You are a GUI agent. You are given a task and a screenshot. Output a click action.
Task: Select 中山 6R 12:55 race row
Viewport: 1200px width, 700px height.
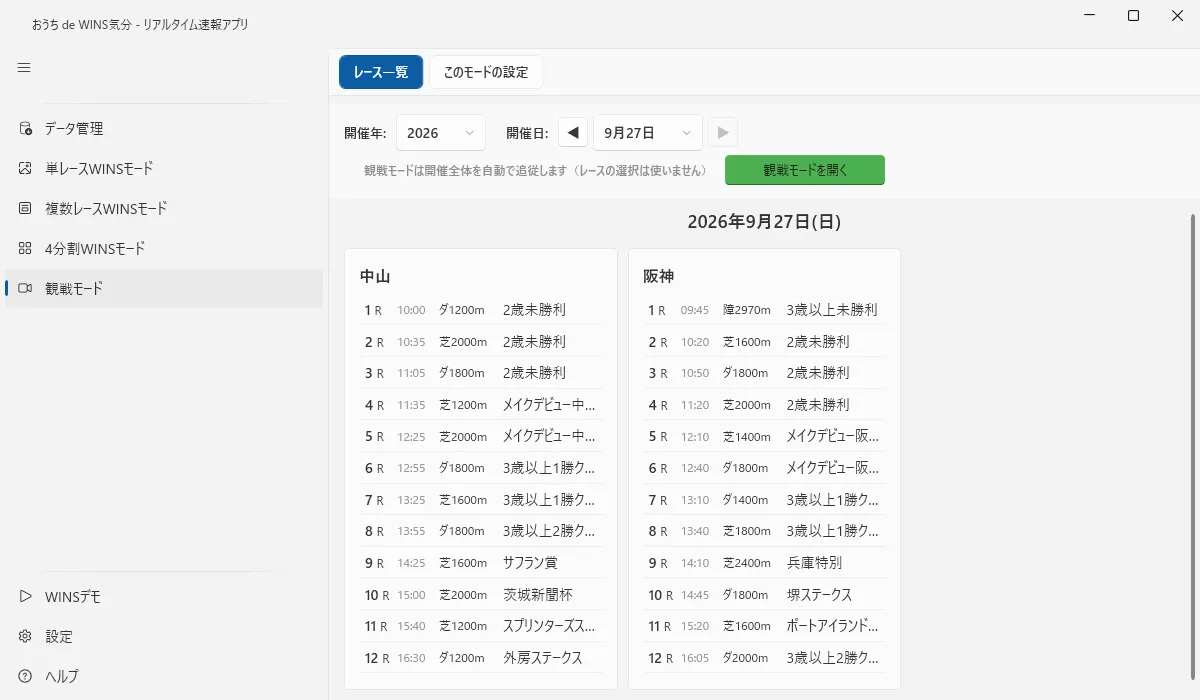click(x=481, y=468)
